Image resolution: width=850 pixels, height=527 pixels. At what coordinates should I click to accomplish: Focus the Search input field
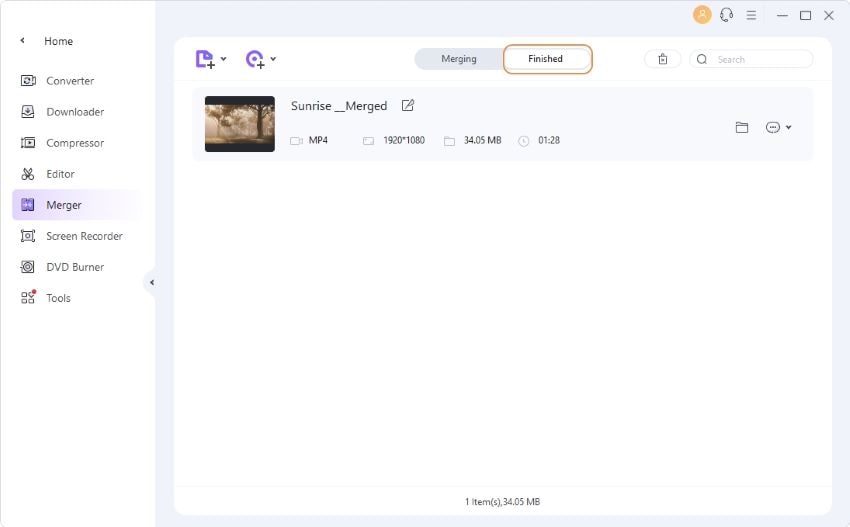pos(751,59)
